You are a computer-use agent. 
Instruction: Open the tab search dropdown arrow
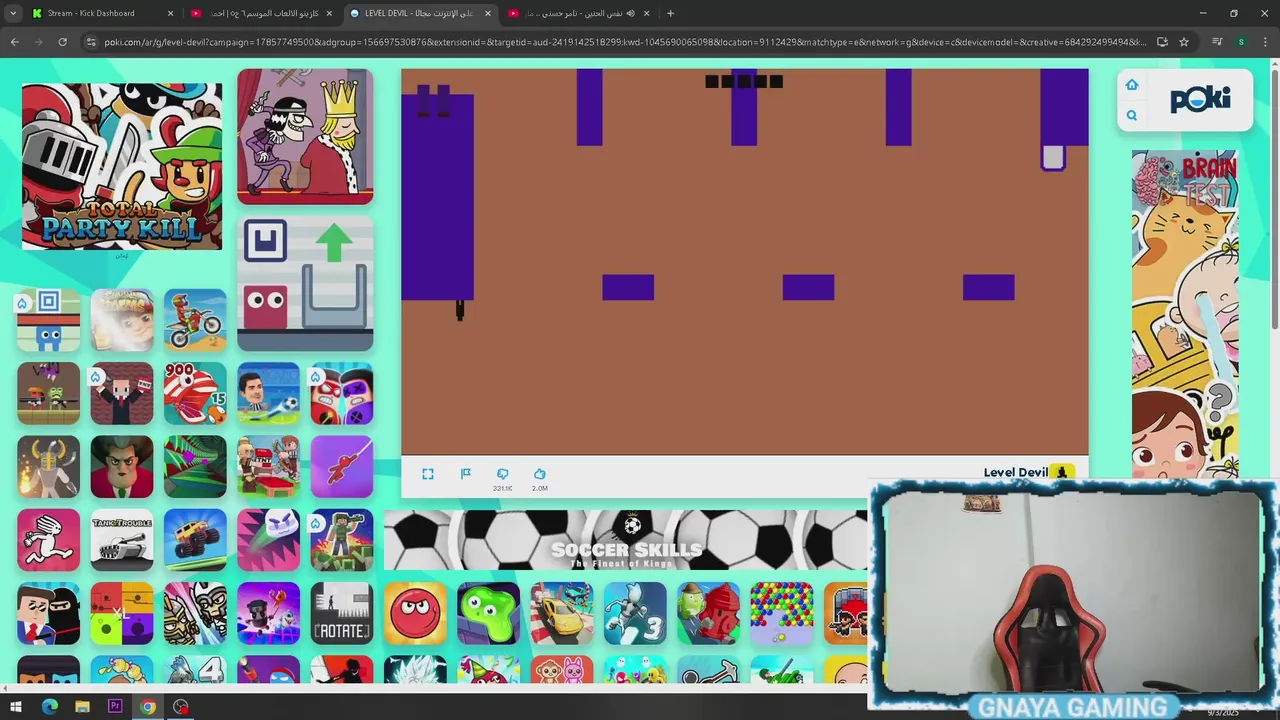[x=13, y=13]
